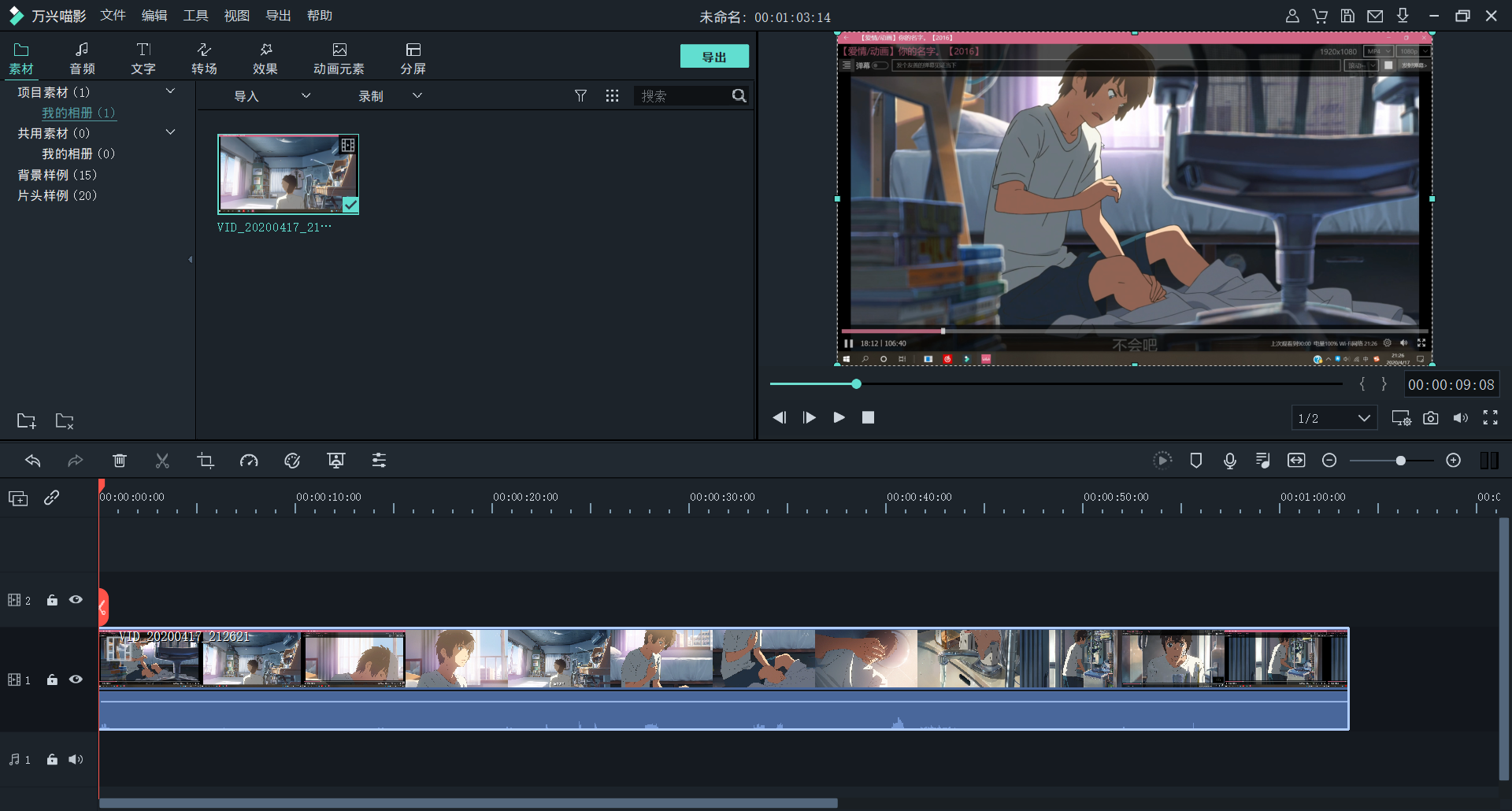
Task: Play the preview video
Action: [x=839, y=417]
